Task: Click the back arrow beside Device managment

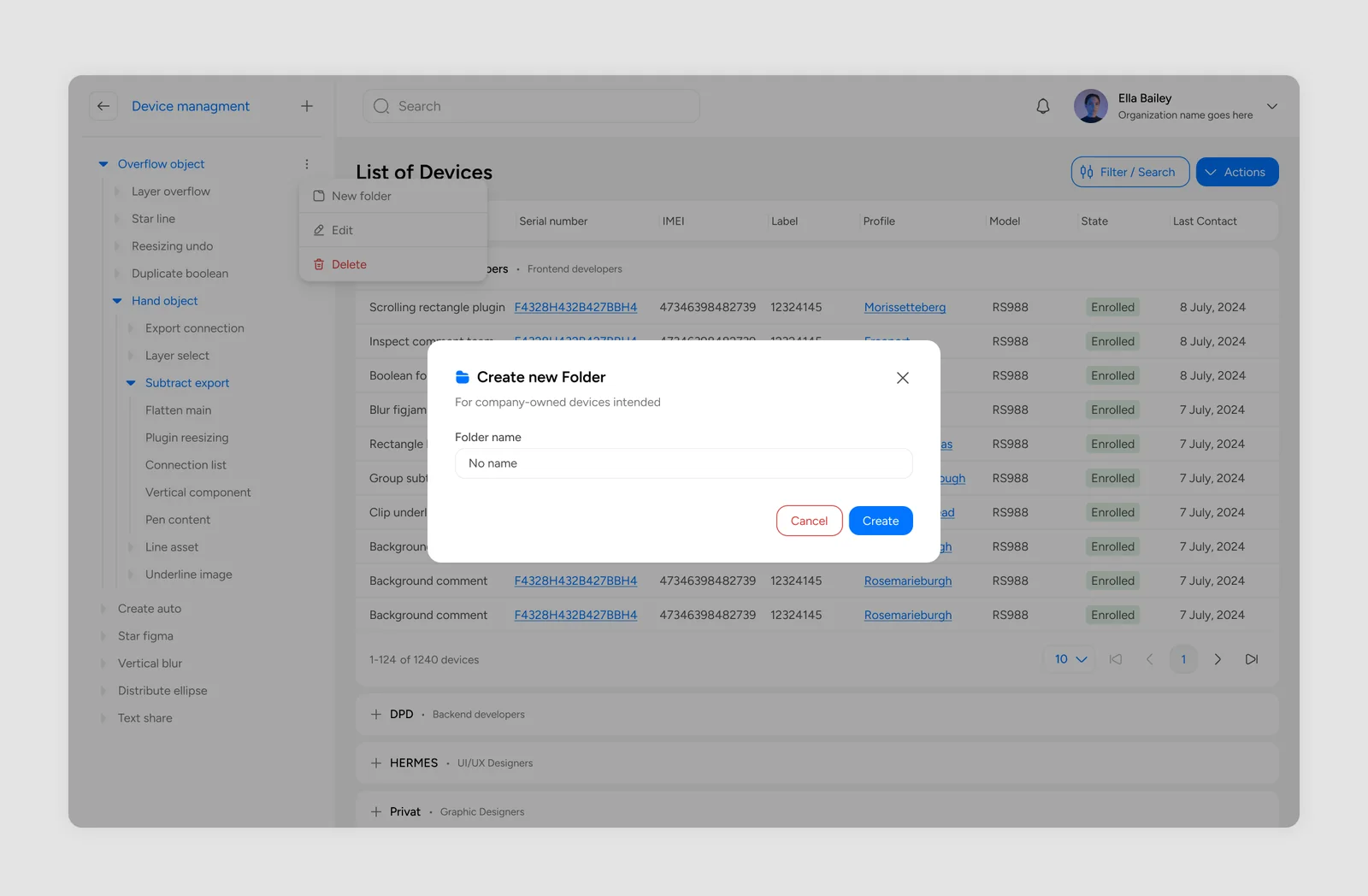Action: click(103, 106)
